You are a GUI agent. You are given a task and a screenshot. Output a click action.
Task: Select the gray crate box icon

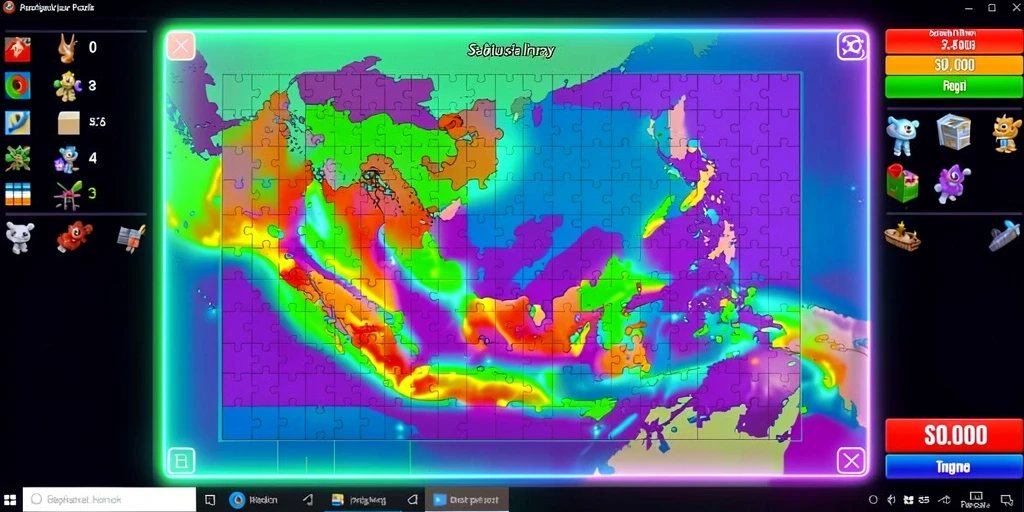953,131
